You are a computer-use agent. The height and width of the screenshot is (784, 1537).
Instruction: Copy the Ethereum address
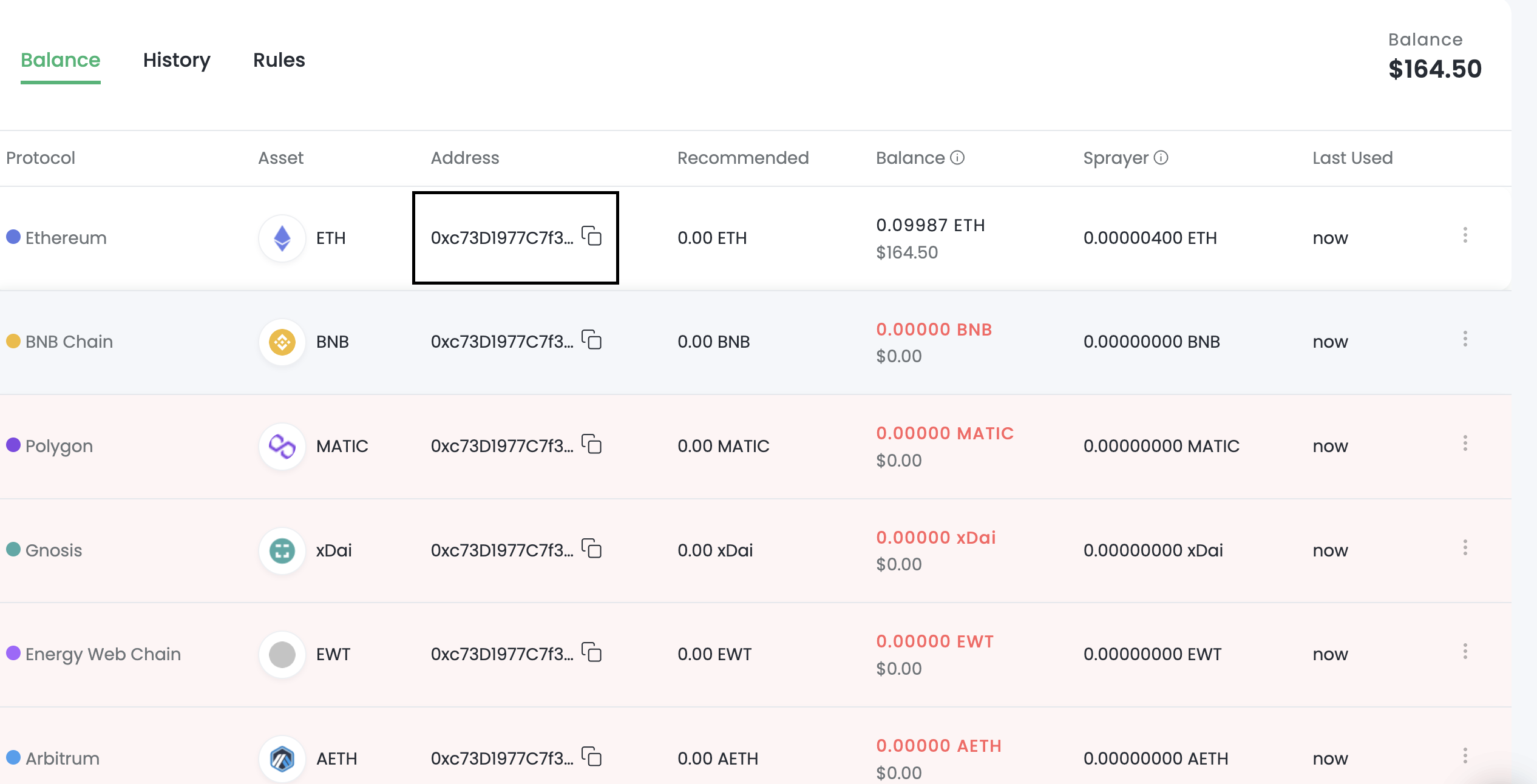click(592, 236)
